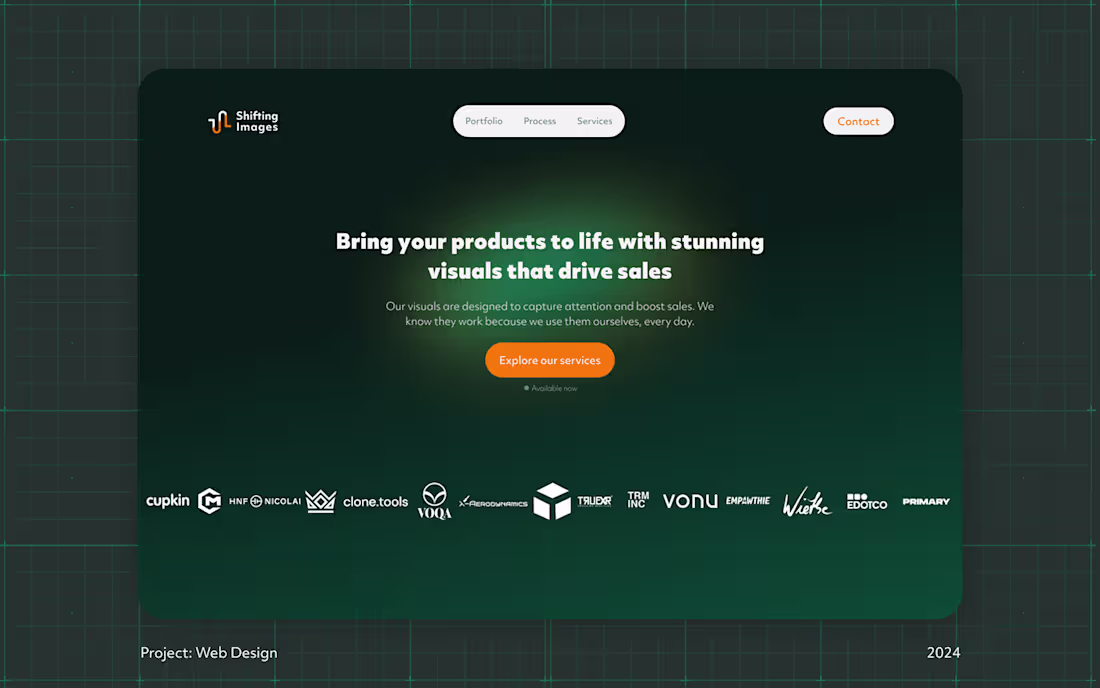
Task: Click the VOQA circular logo
Action: 434,500
